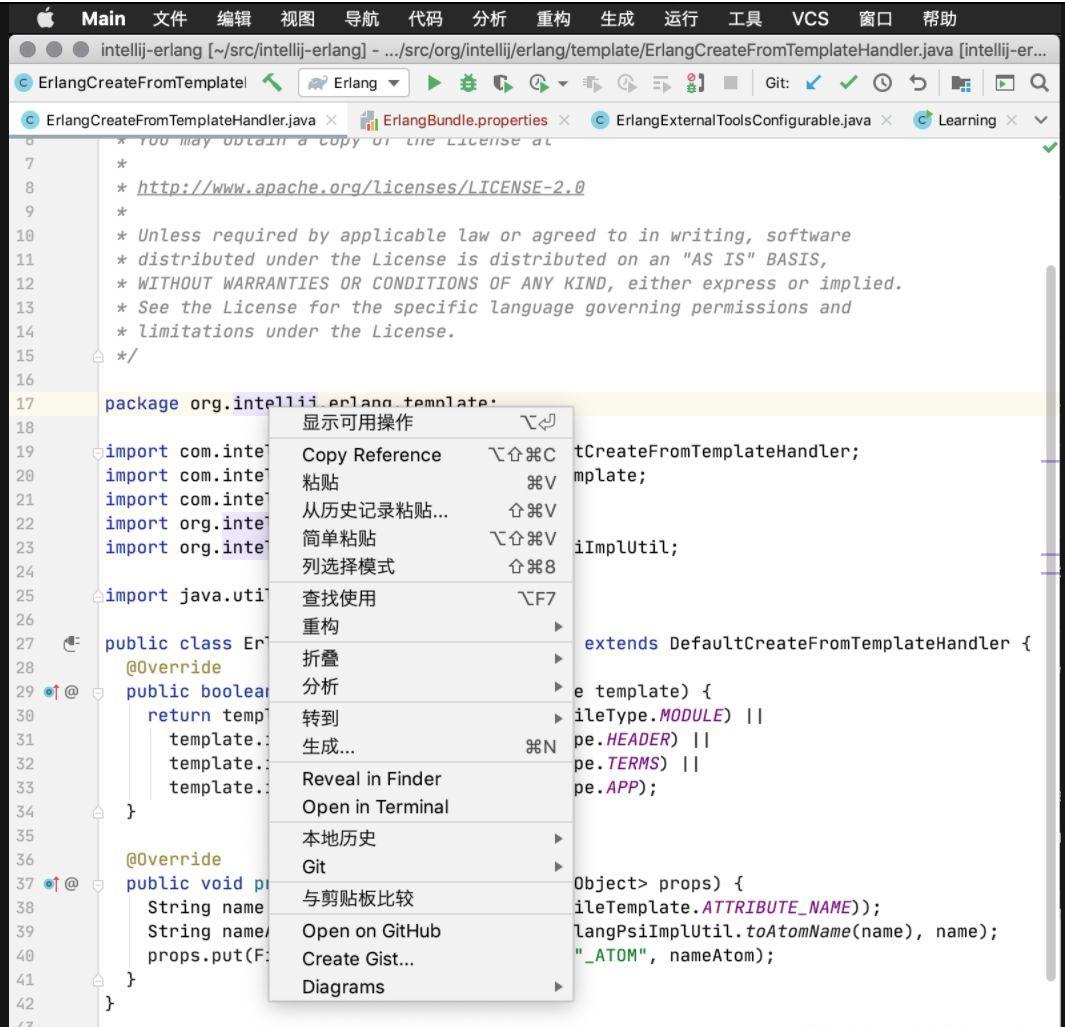Click the green inspection checkmark above the scrollbar
The image size is (1065, 1027).
(1050, 147)
